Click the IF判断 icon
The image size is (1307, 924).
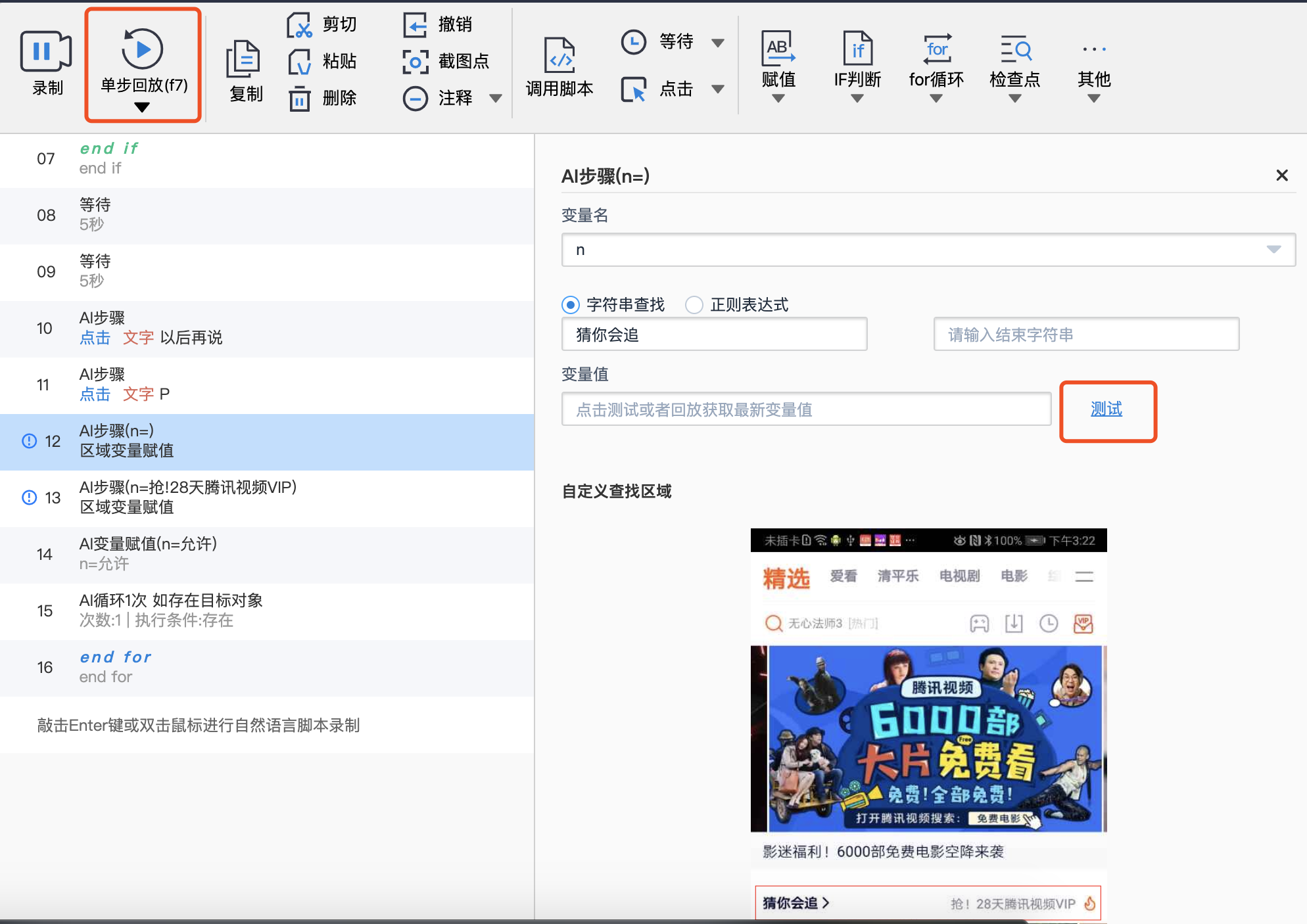click(x=857, y=49)
